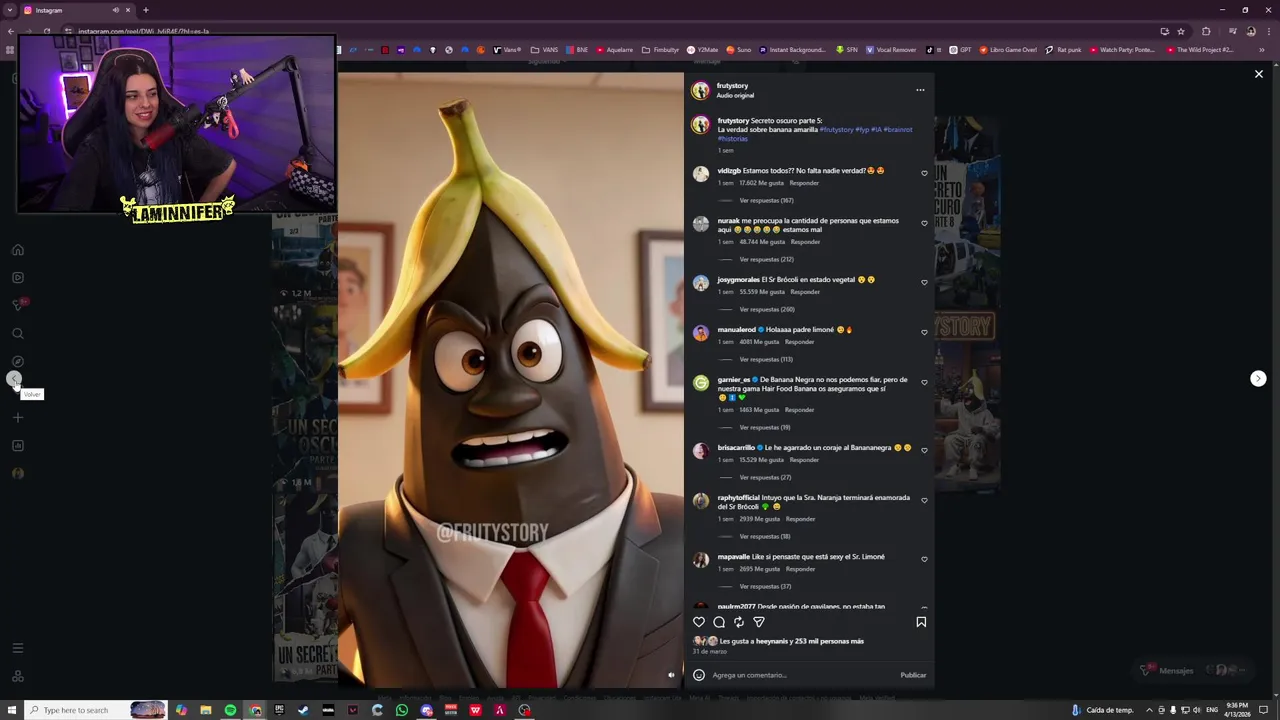Open emoji picker in comment box

(x=699, y=675)
